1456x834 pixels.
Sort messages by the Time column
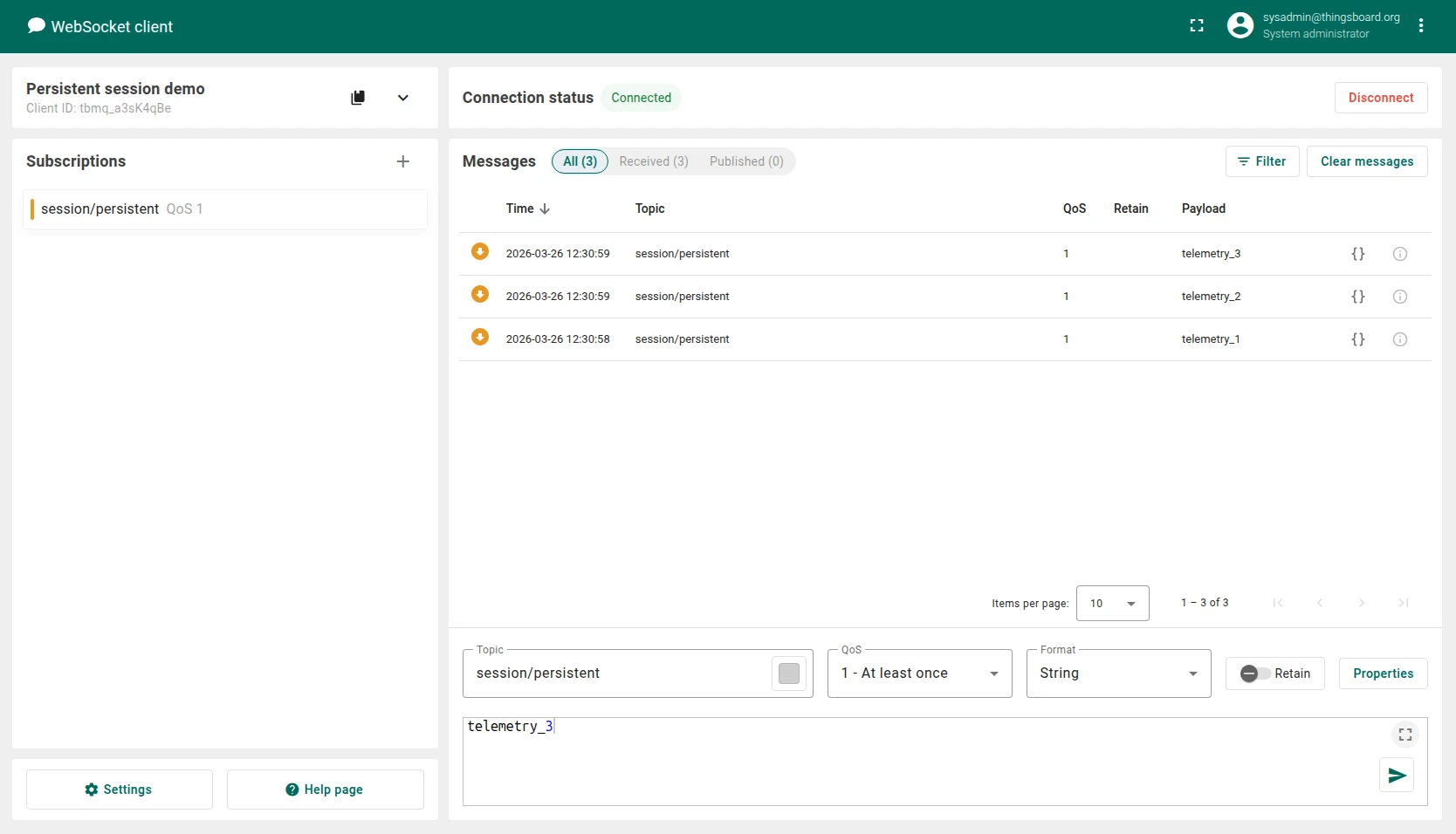(x=527, y=208)
